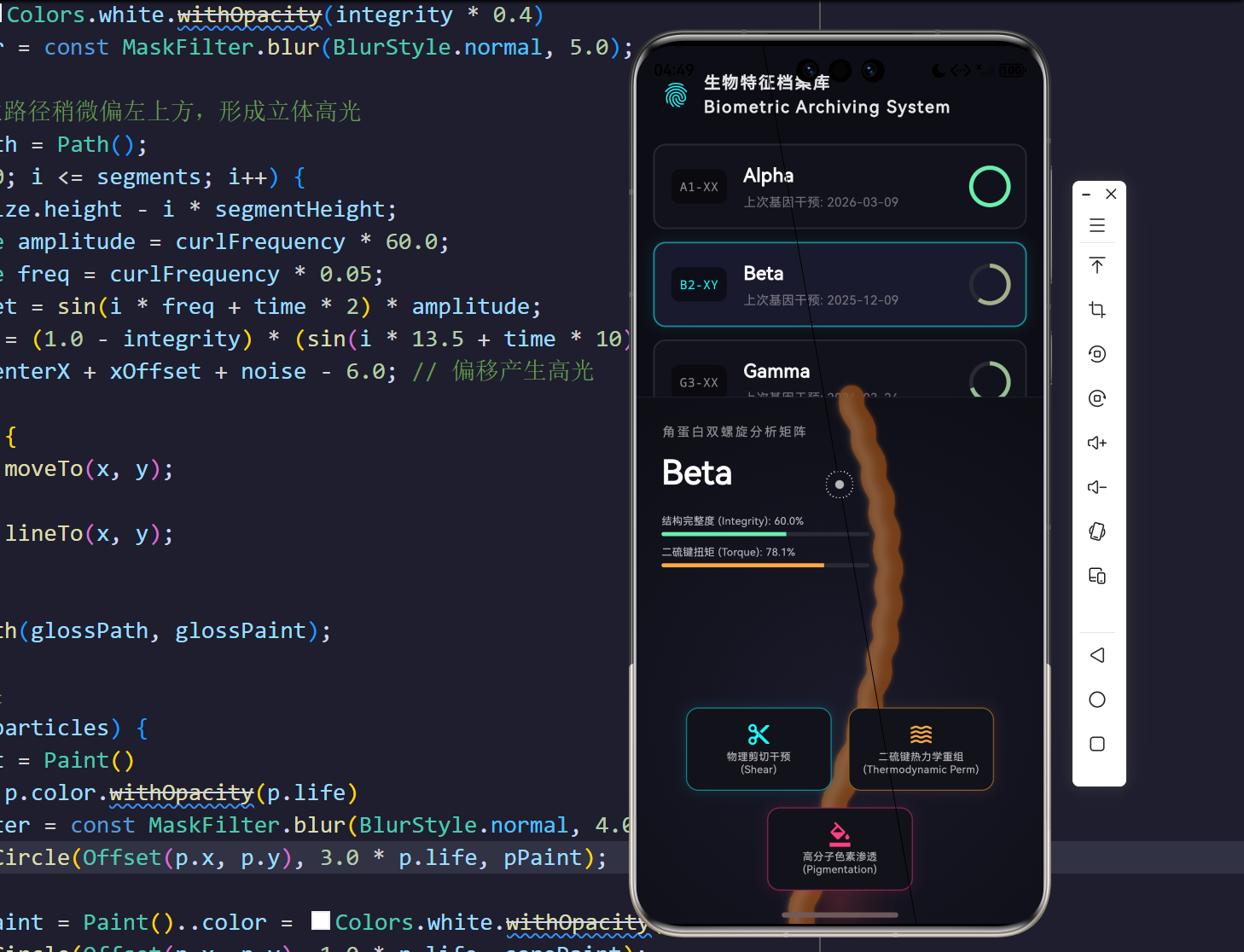1244x952 pixels.
Task: Rotate the mirrored phone screen
Action: pos(1097,531)
